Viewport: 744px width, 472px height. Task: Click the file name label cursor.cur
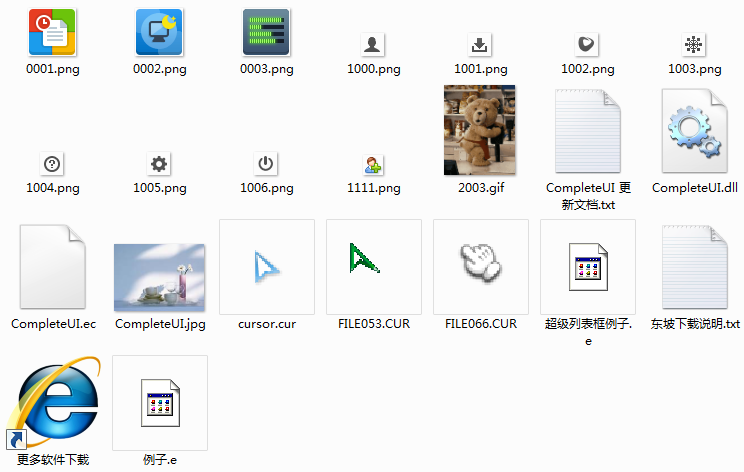tap(267, 324)
